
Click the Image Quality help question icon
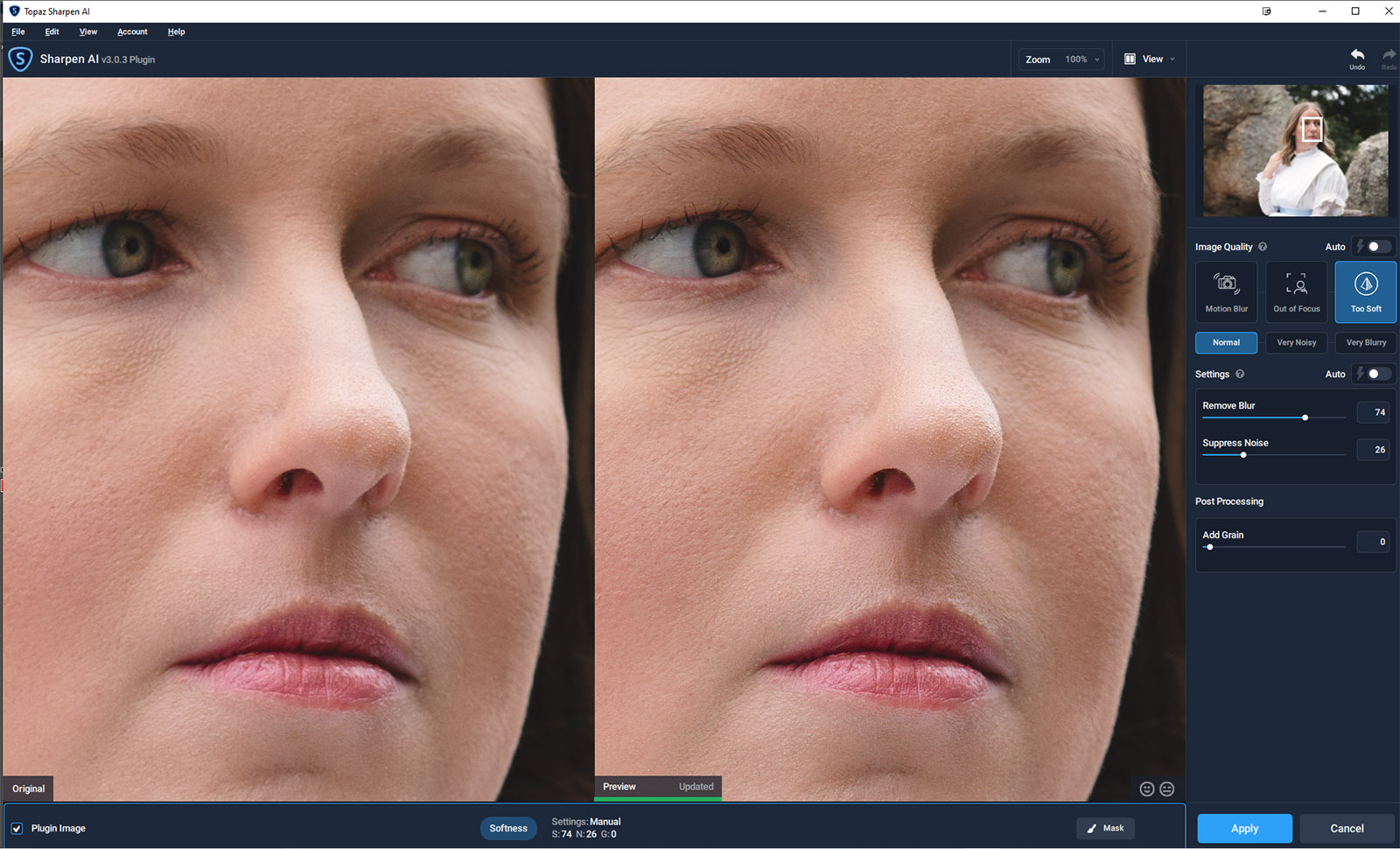pyautogui.click(x=1262, y=247)
